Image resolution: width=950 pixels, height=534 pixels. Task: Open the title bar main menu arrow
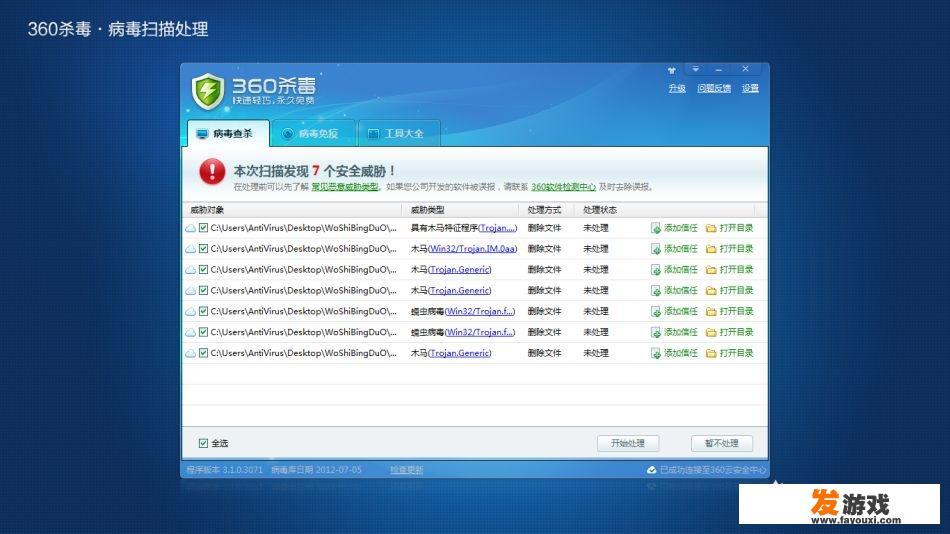(x=696, y=69)
